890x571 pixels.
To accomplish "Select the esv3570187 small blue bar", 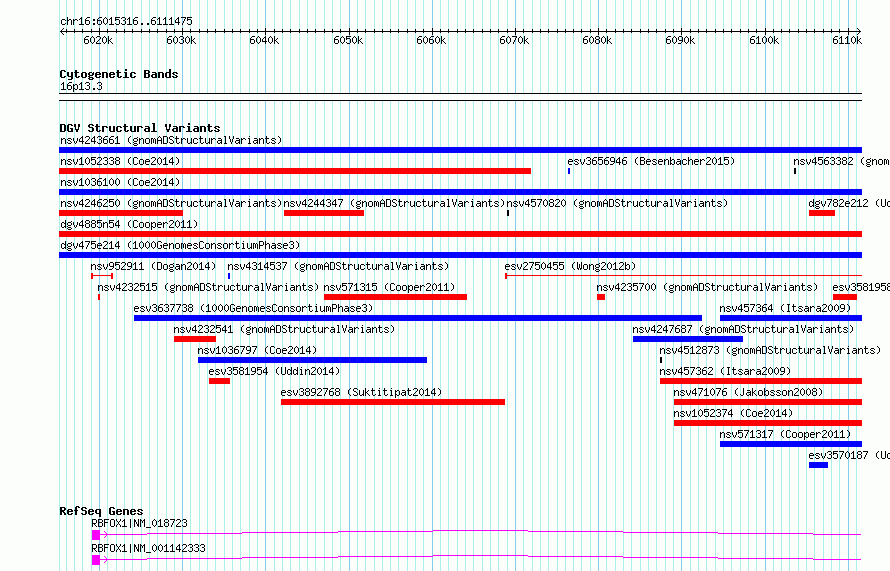I will coord(818,465).
